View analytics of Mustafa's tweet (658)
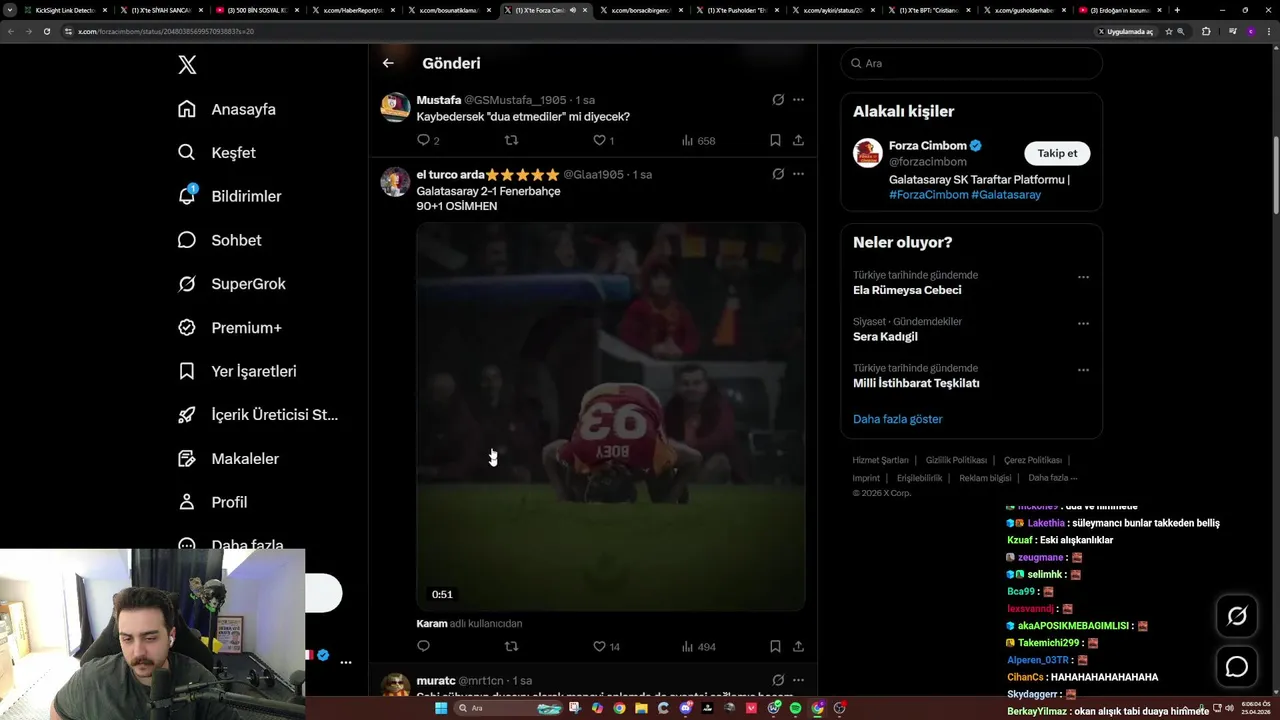Screen dimensions: 1280x720 click(698, 141)
